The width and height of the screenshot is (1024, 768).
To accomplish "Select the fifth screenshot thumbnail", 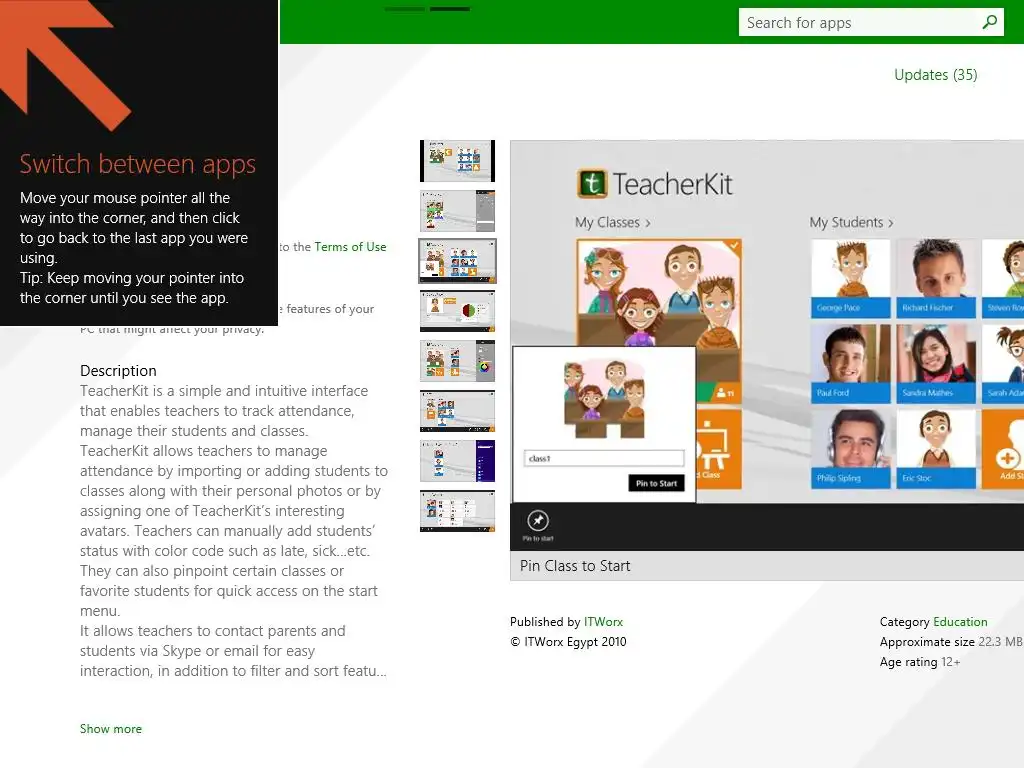I will pos(457,360).
